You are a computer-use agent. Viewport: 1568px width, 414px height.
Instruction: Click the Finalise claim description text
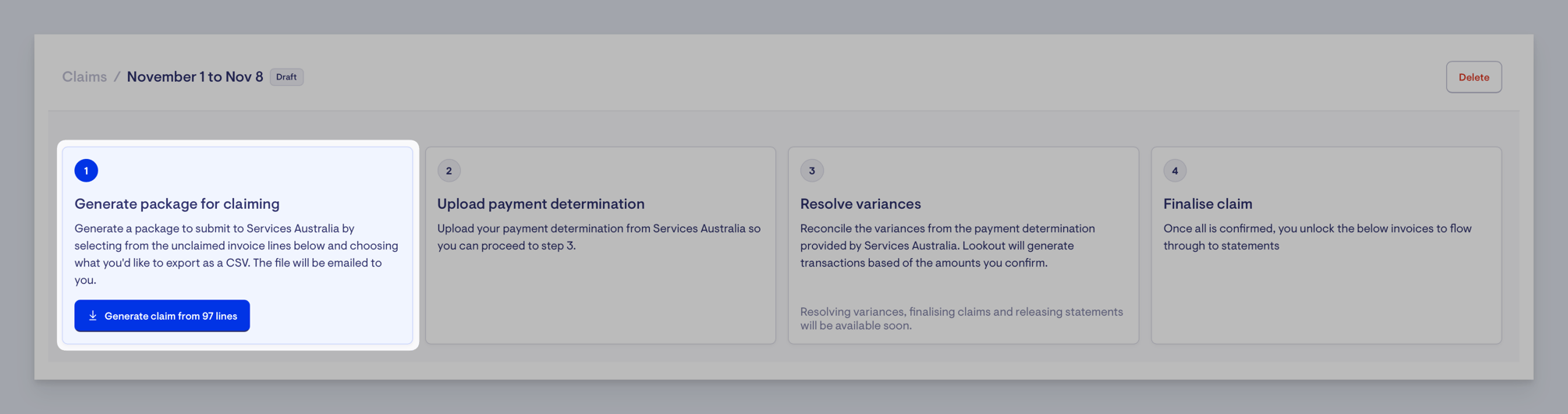(1318, 237)
